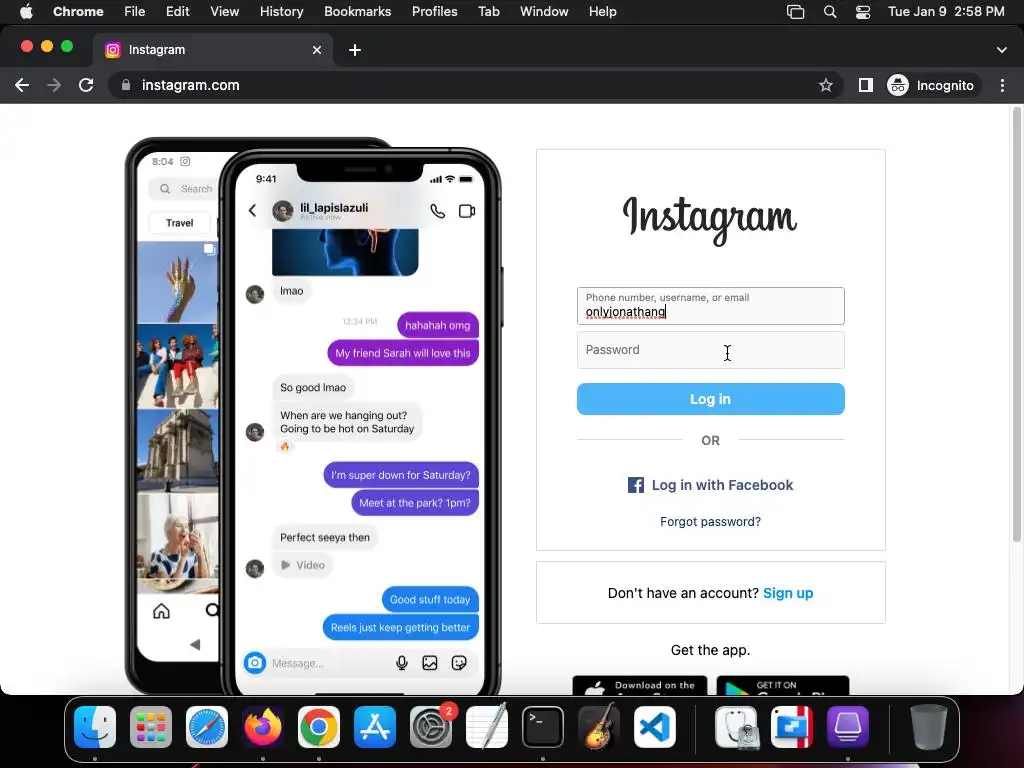Open the Edit menu
1024x768 pixels.
[x=177, y=11]
